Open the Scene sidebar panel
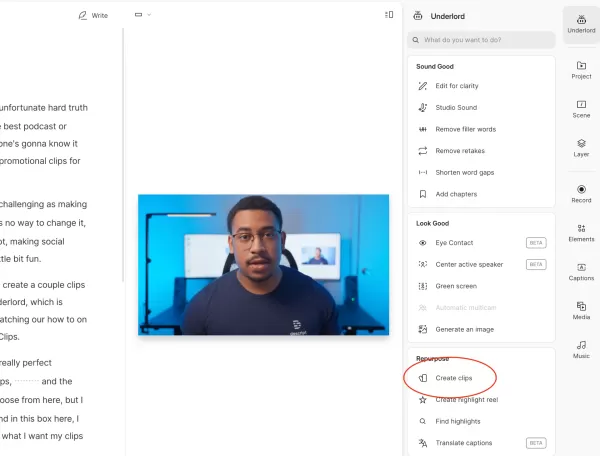 point(581,109)
